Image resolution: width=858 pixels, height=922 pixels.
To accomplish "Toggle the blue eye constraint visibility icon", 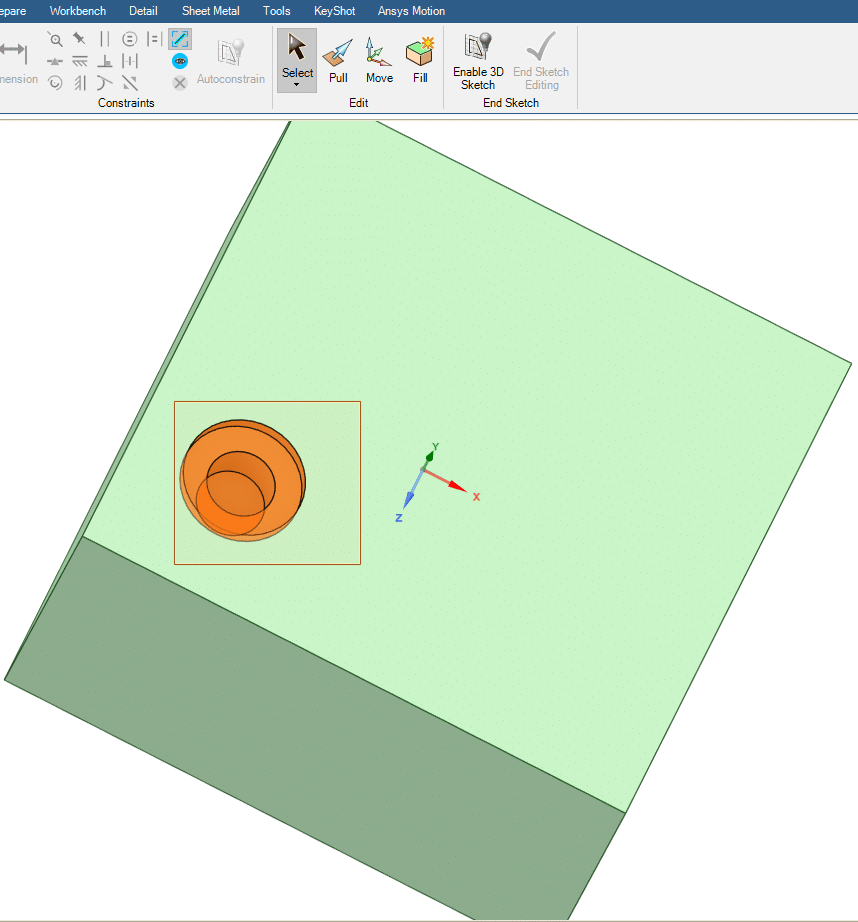I will tap(180, 61).
